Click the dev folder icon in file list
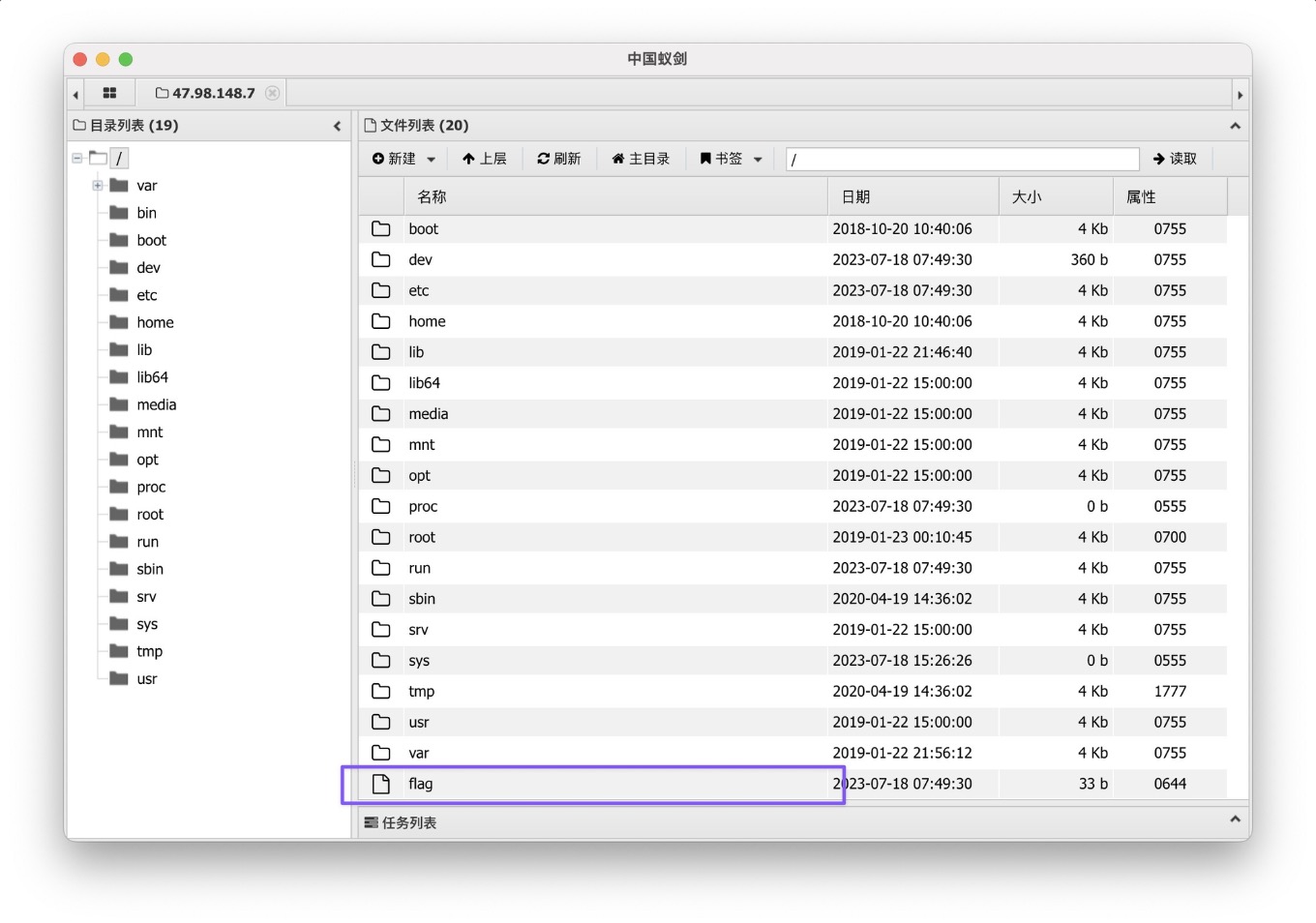This screenshot has height=923, width=1316. (x=381, y=259)
